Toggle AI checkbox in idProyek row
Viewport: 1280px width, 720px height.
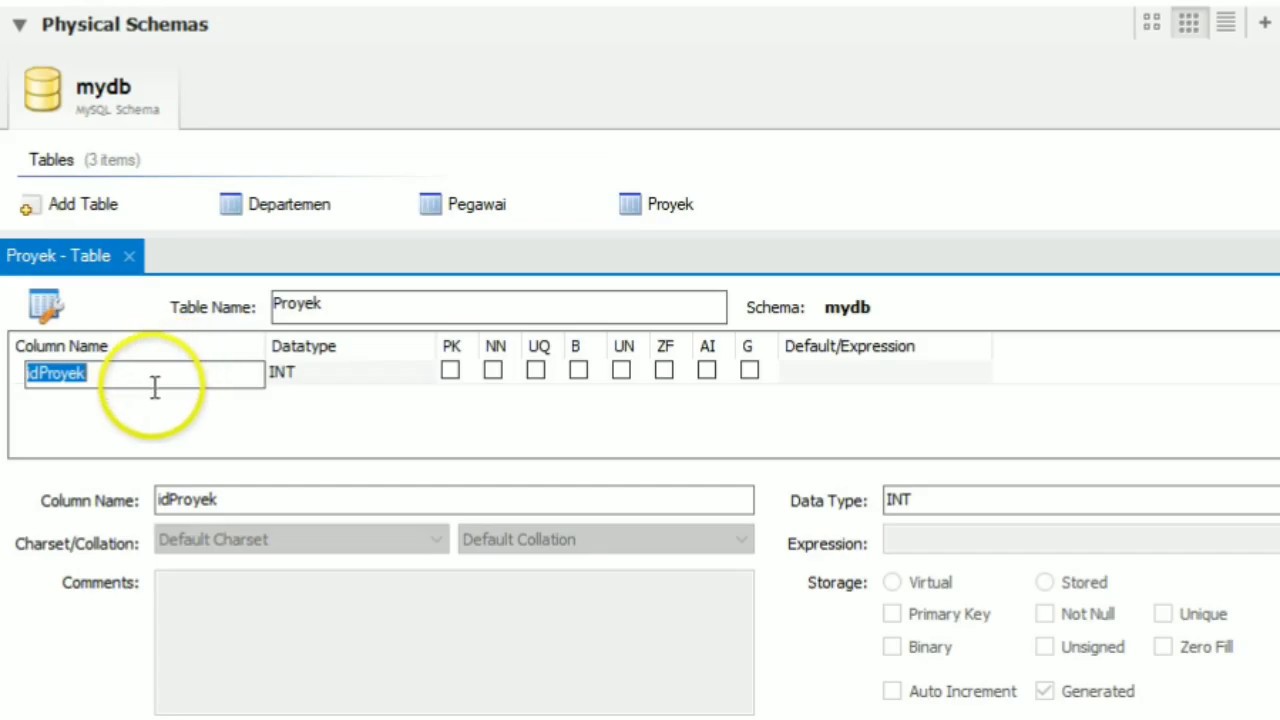pyautogui.click(x=707, y=371)
